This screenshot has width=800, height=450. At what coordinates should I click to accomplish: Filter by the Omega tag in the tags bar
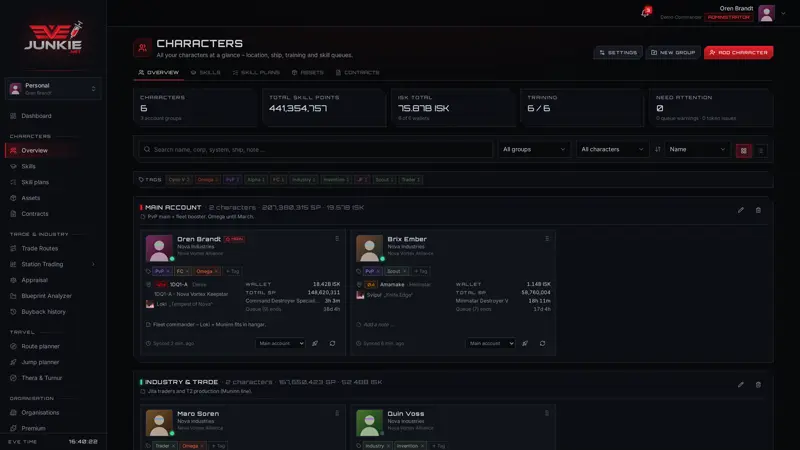(x=207, y=180)
